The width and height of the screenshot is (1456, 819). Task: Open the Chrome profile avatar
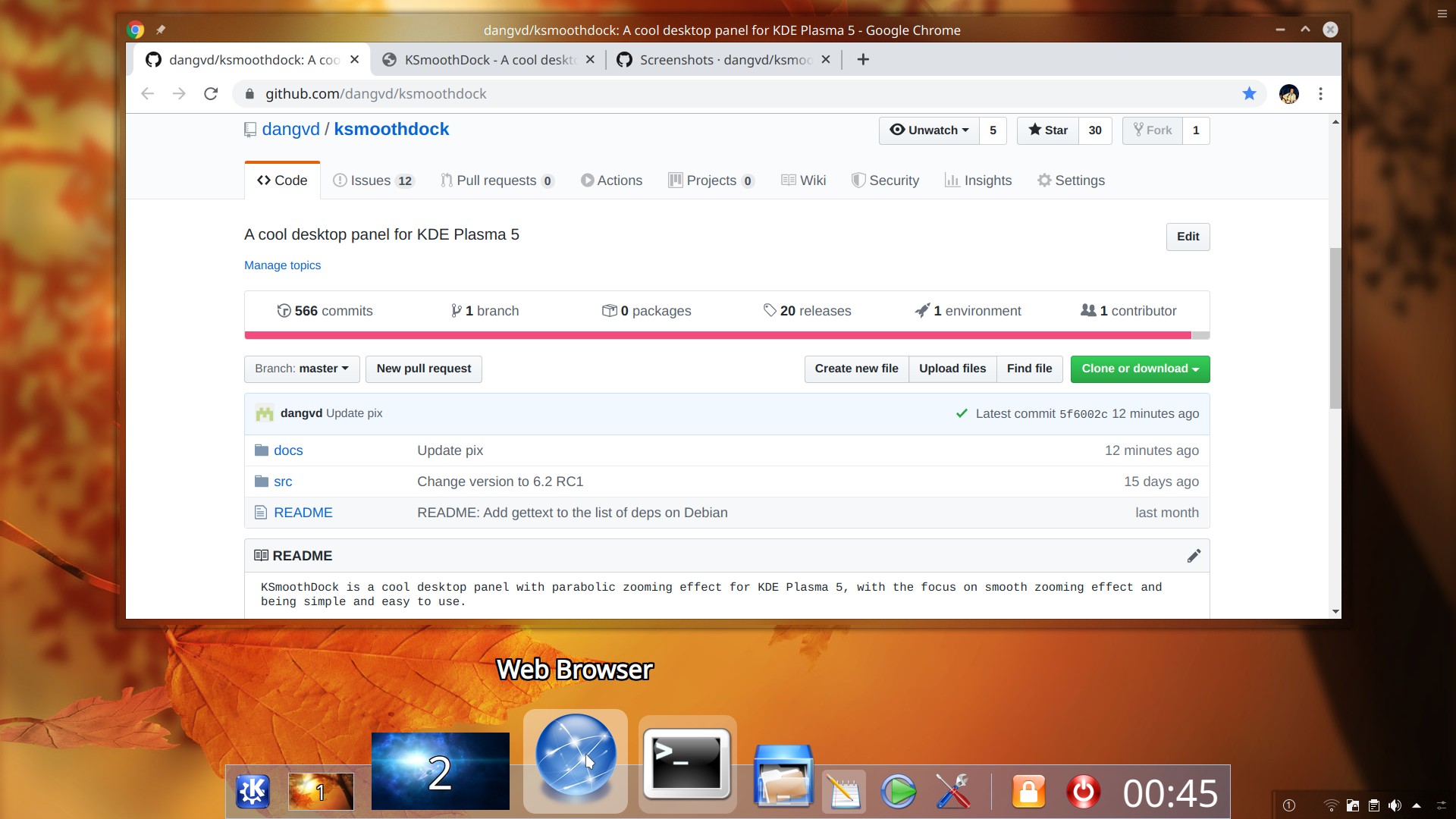click(1288, 93)
